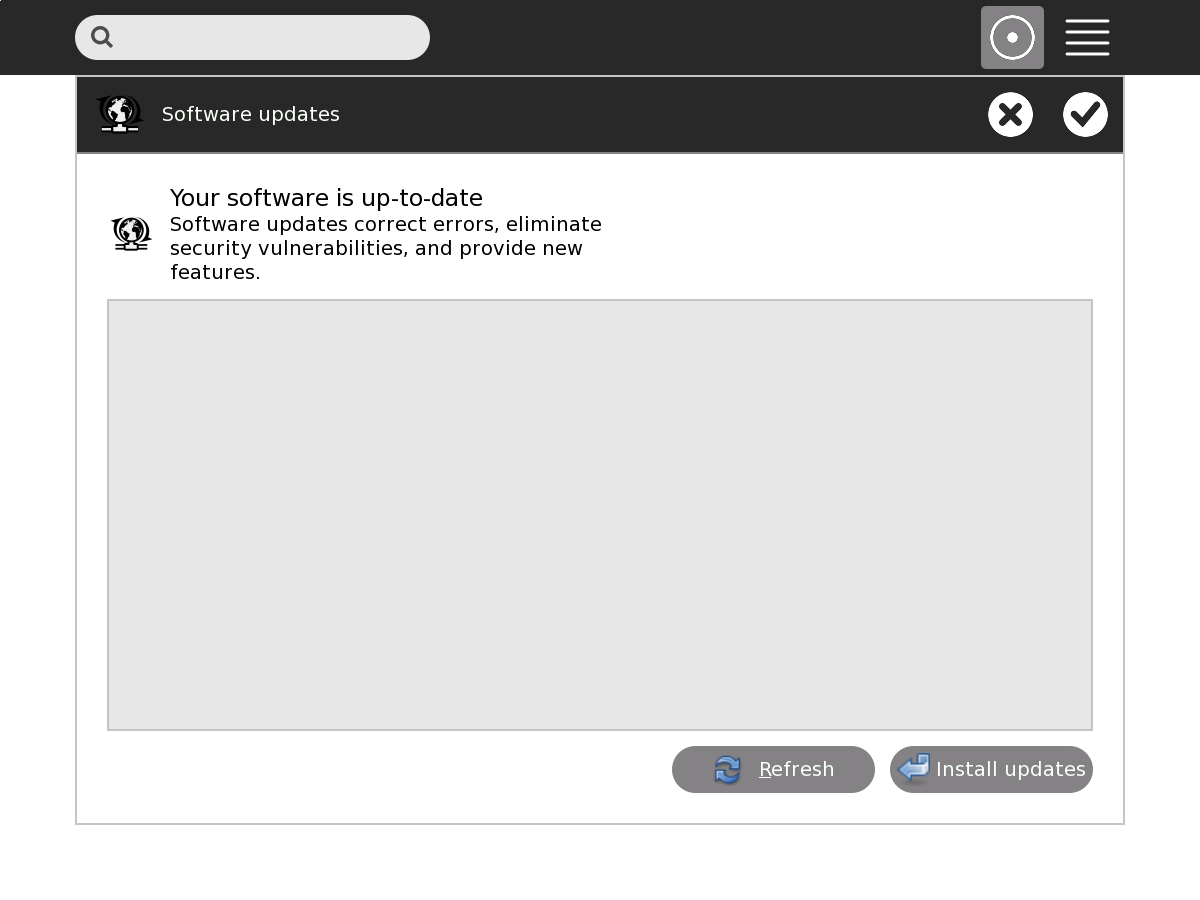This screenshot has width=1200, height=900.
Task: Click the empty space left of Refresh
Action: click(x=390, y=770)
